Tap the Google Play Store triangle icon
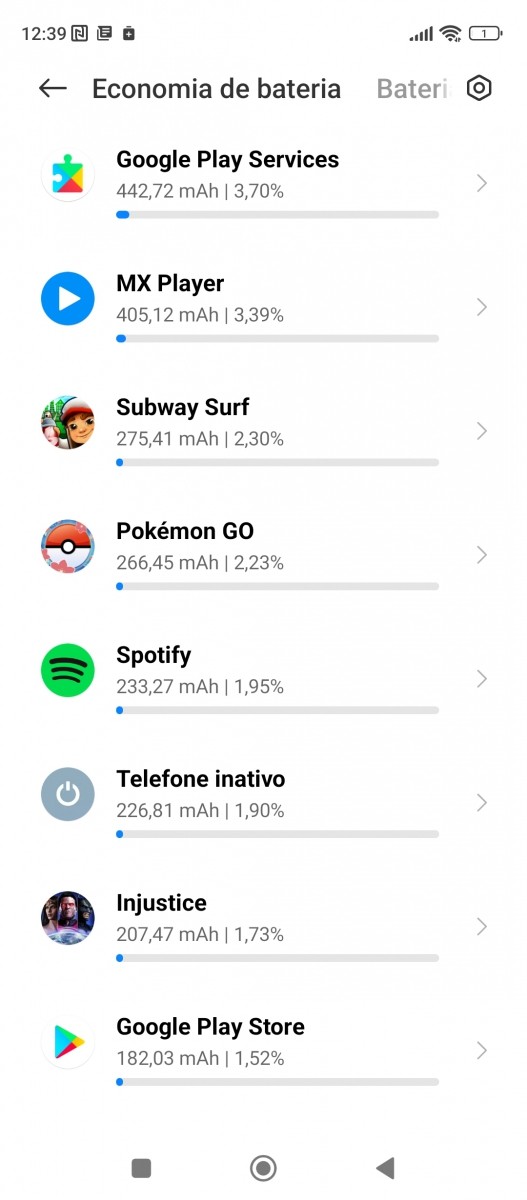This screenshot has height=1200, width=527. click(68, 1042)
